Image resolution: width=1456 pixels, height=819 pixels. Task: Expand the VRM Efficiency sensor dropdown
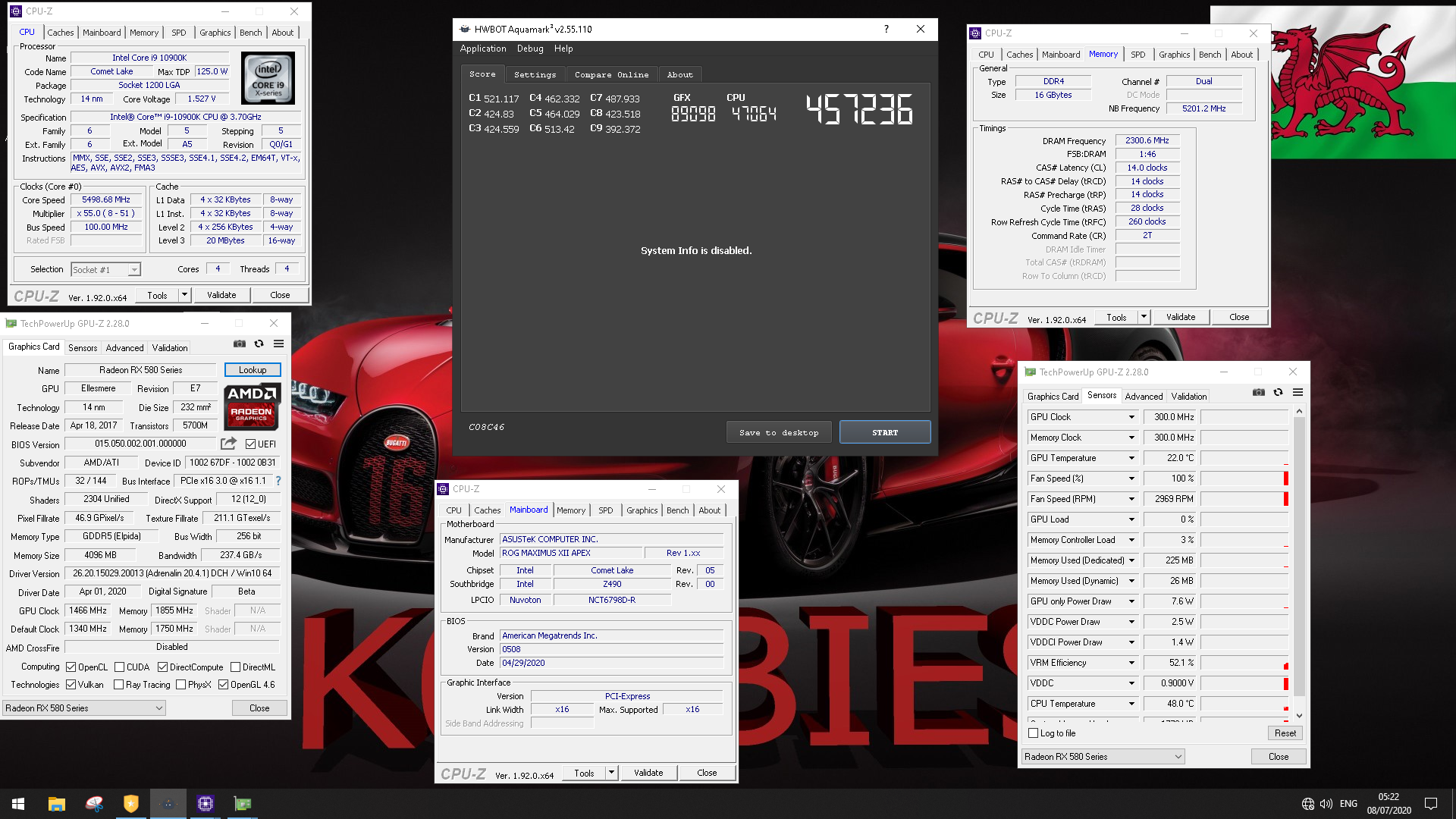[1131, 663]
